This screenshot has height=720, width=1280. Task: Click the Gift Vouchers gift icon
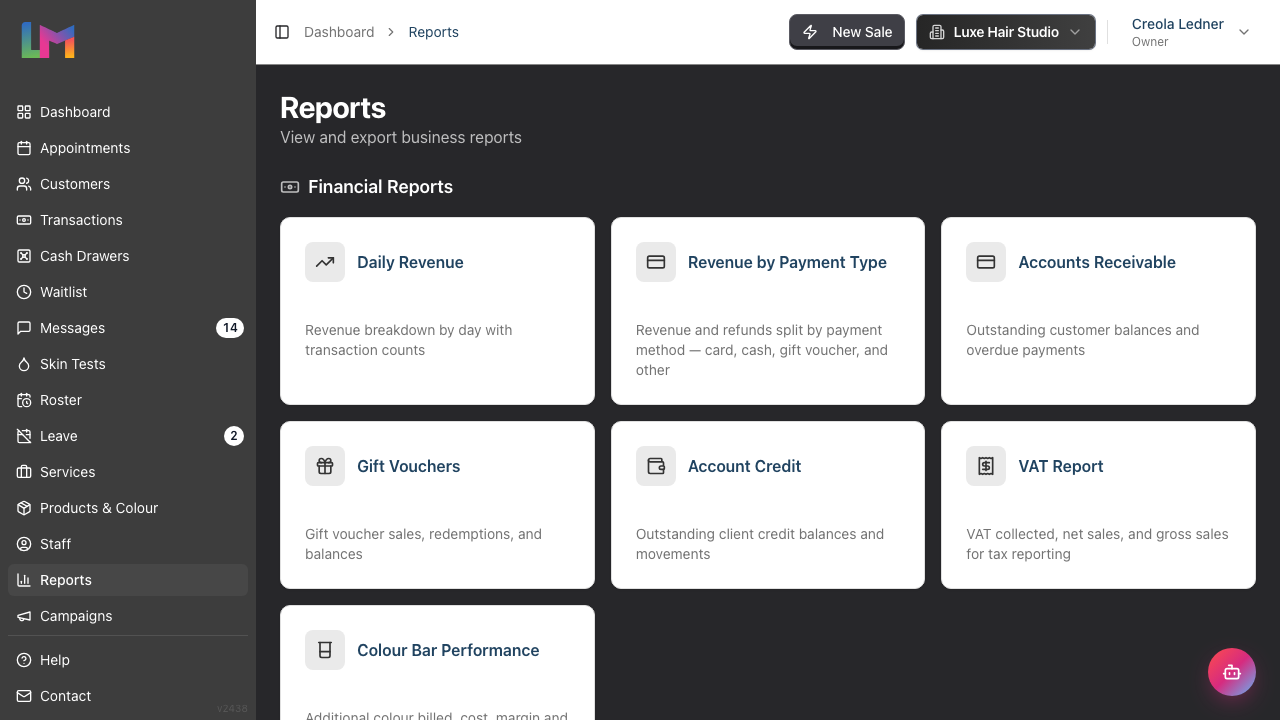(x=325, y=466)
